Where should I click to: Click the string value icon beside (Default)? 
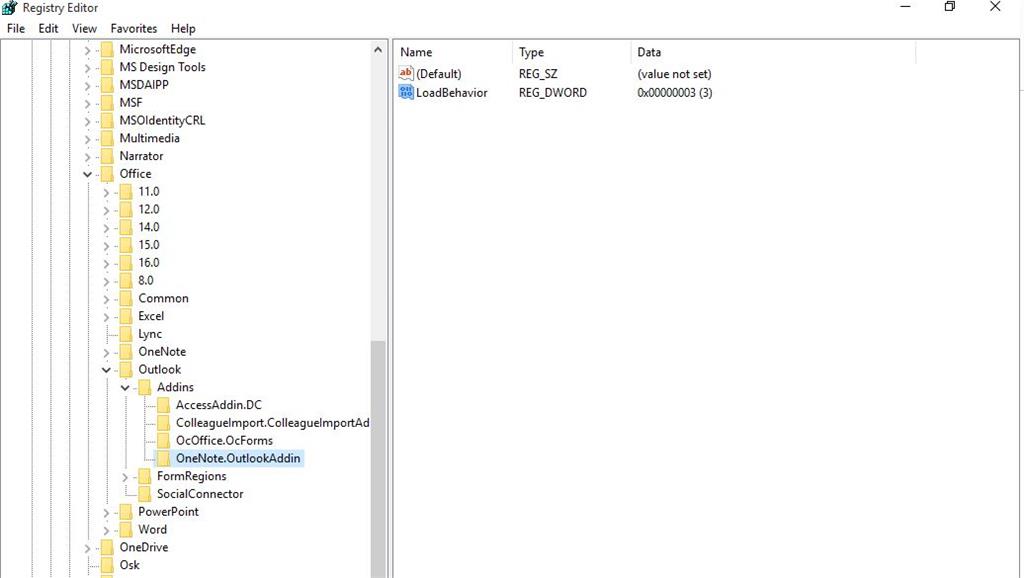[x=406, y=73]
